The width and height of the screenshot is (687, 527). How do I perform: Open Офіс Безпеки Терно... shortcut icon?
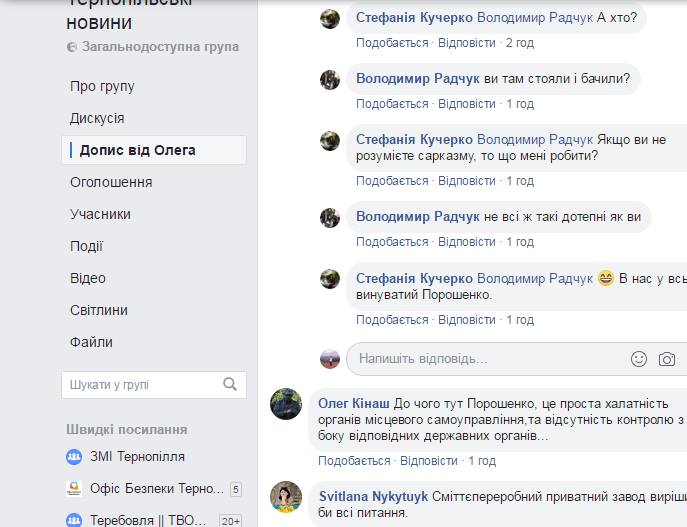coord(74,489)
